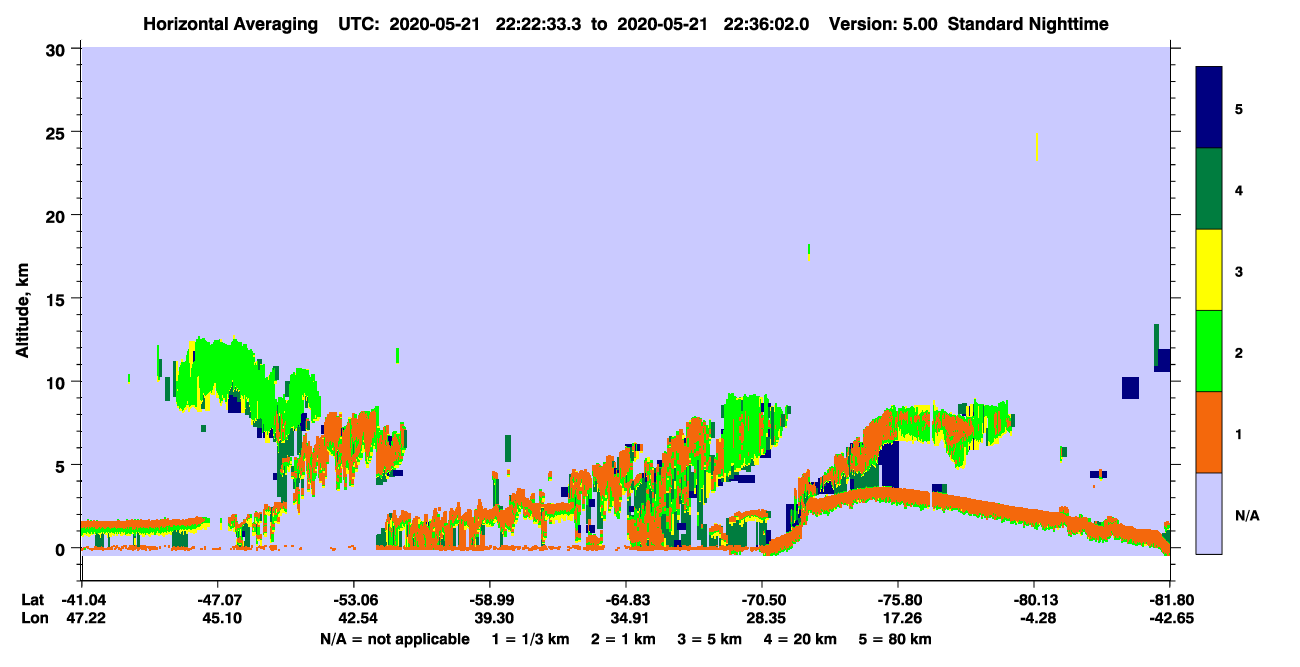Click the dark green colorbar segment labeled 4
1300x667 pixels.
point(1209,189)
